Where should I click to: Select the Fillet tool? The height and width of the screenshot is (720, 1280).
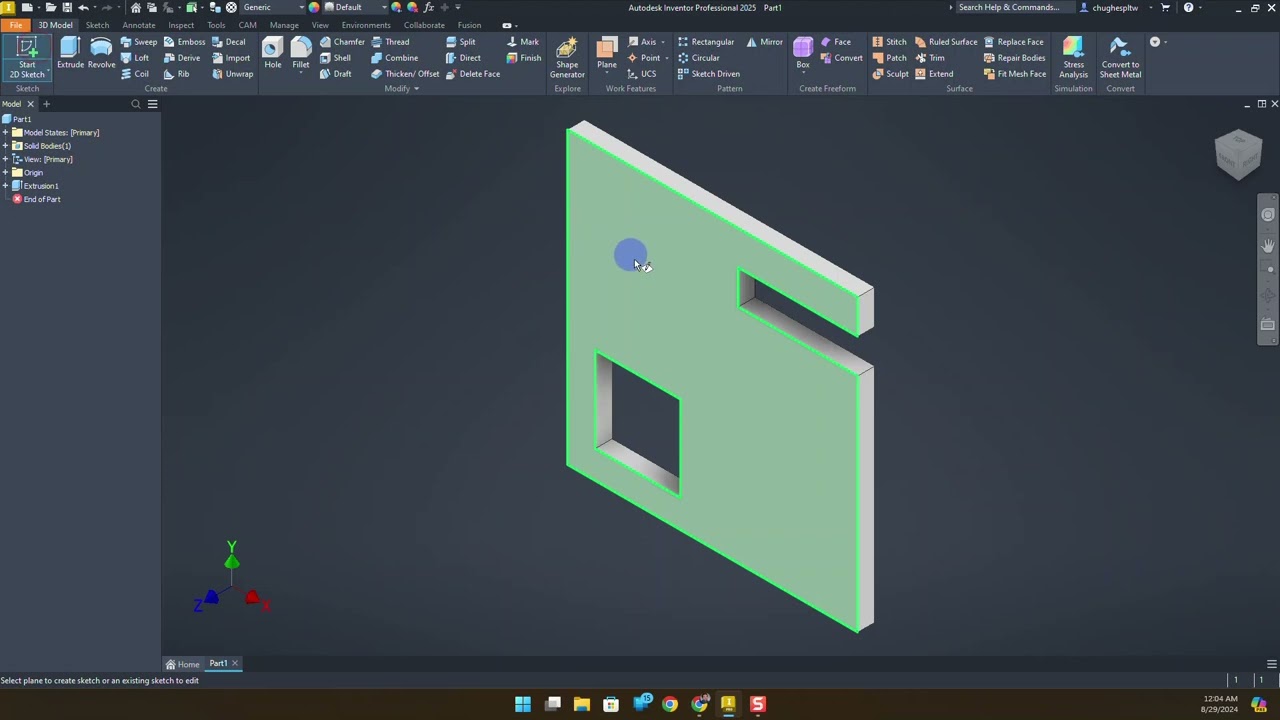(x=300, y=52)
